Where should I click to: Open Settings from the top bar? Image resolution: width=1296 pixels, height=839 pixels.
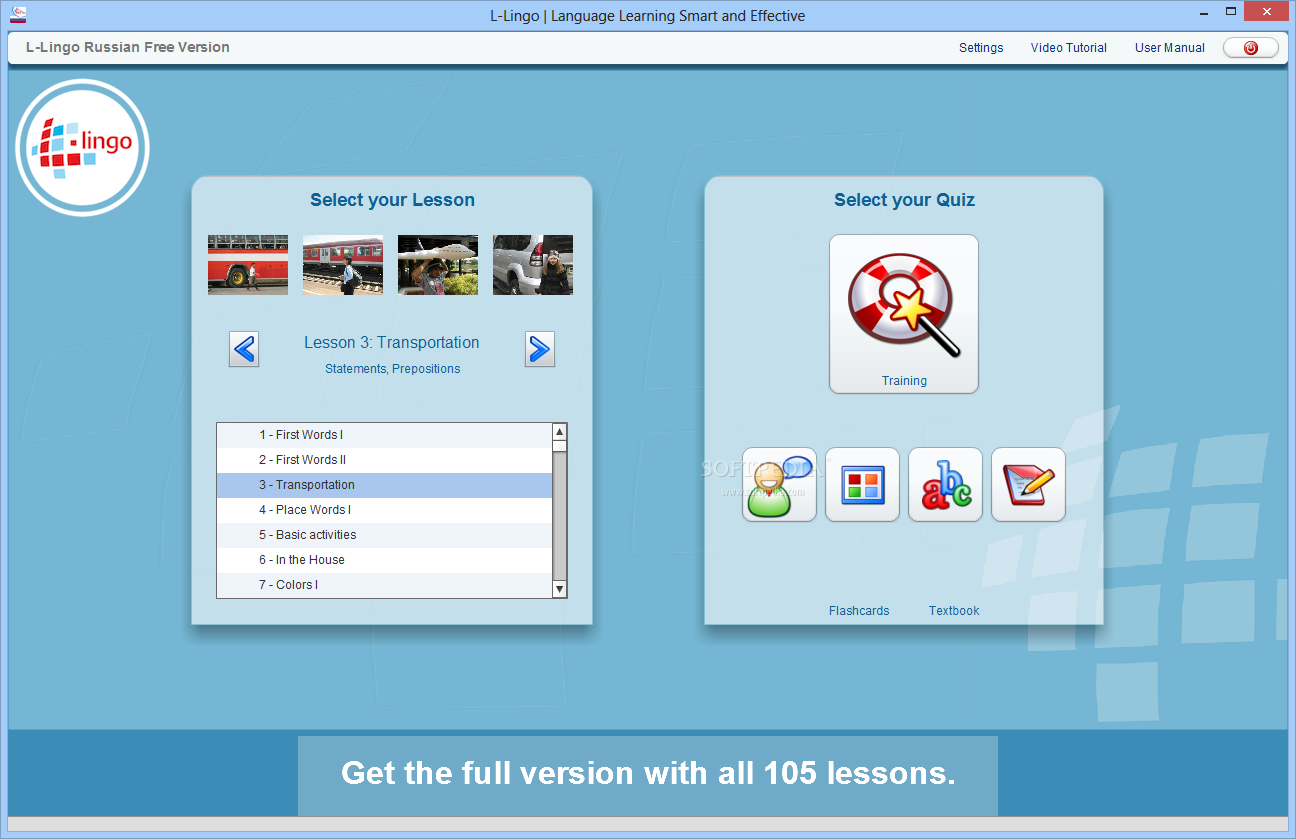pos(981,48)
